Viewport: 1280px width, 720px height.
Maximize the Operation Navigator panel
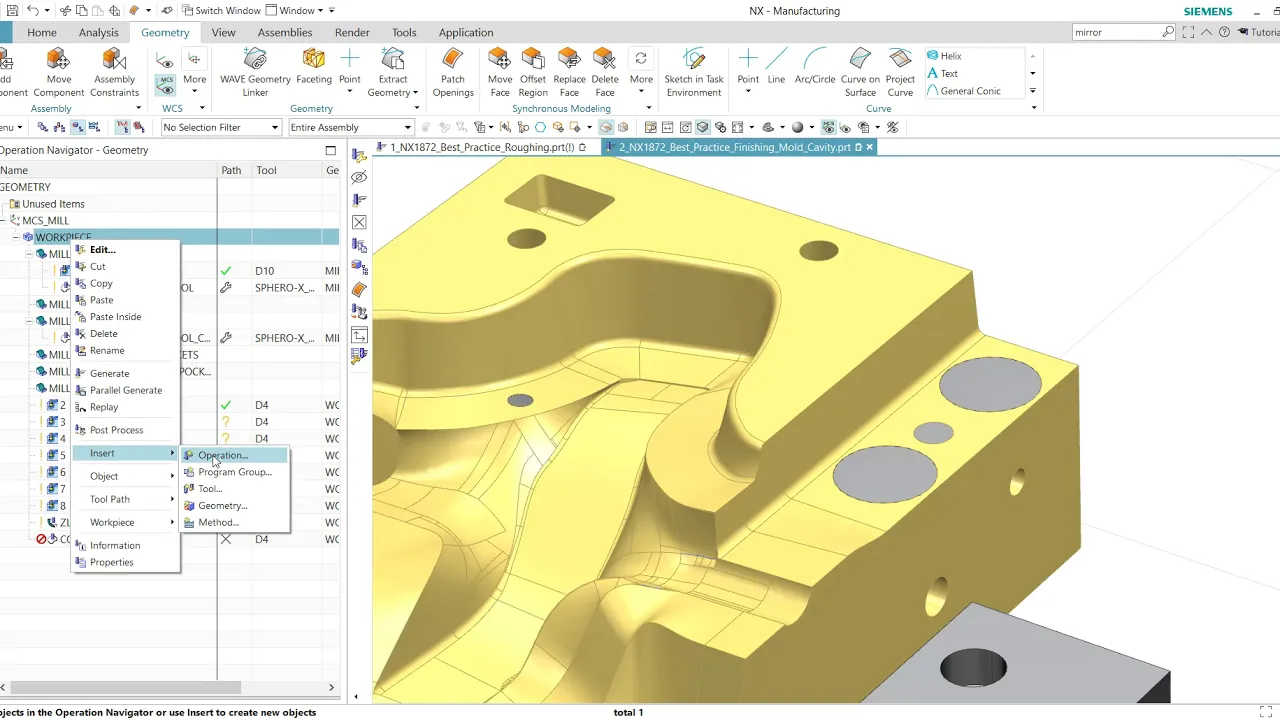[x=331, y=150]
